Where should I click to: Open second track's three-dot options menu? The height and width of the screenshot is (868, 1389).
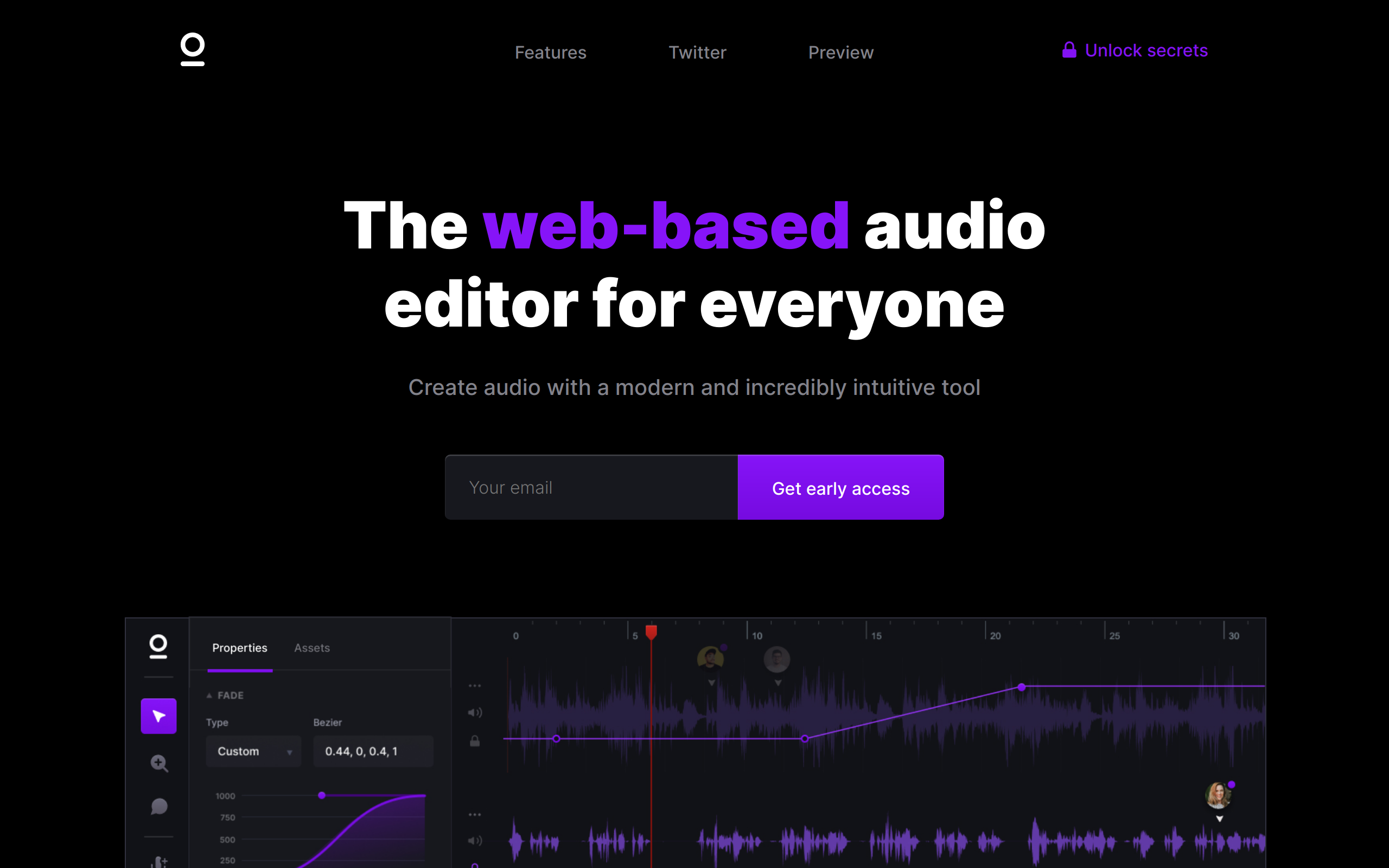(475, 814)
